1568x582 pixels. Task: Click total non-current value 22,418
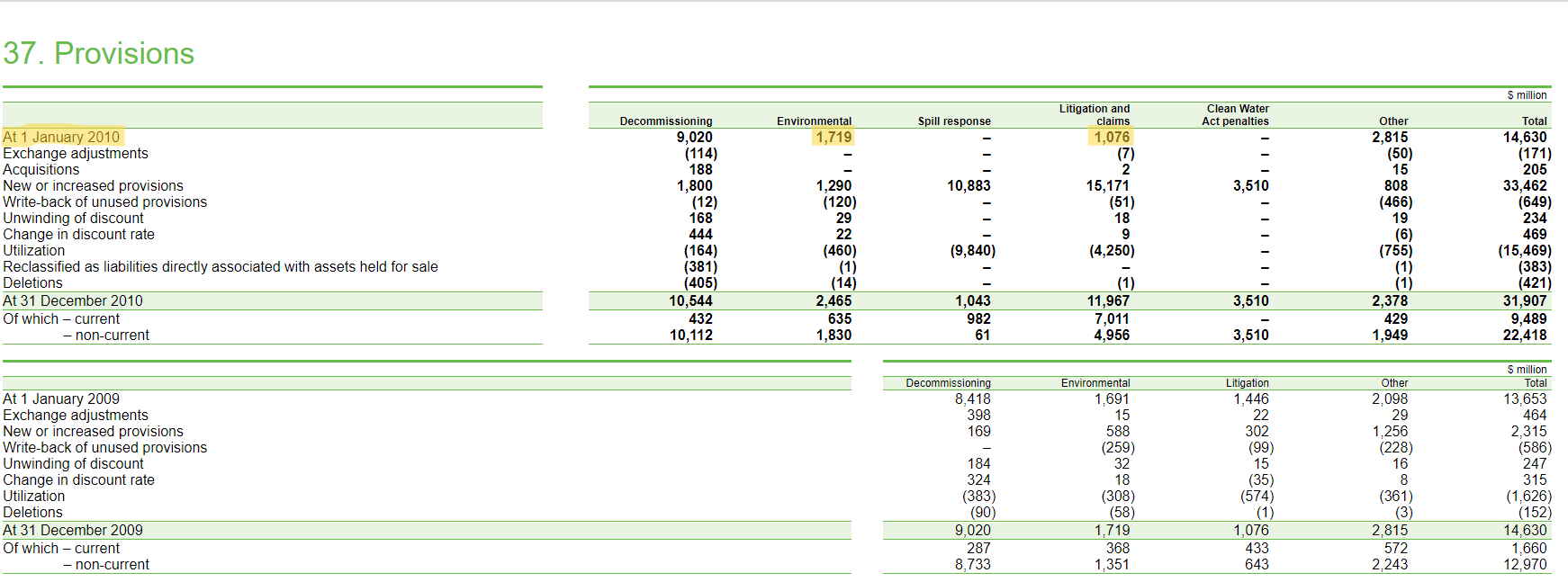(1525, 335)
